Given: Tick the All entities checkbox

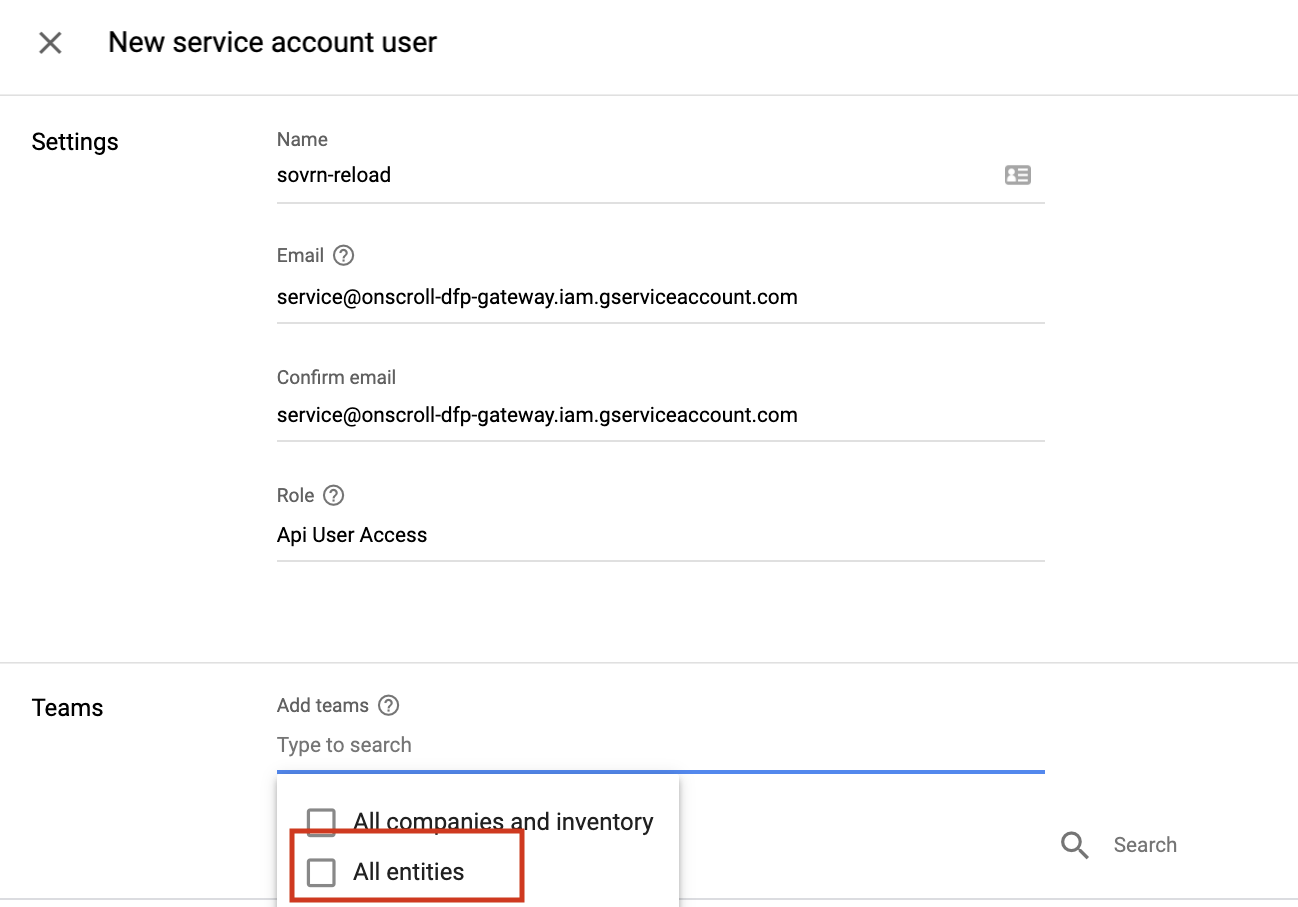Looking at the screenshot, I should point(321,872).
